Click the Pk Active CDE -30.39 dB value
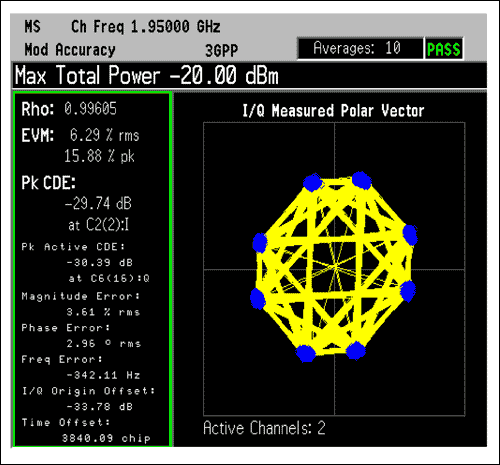 [100, 263]
